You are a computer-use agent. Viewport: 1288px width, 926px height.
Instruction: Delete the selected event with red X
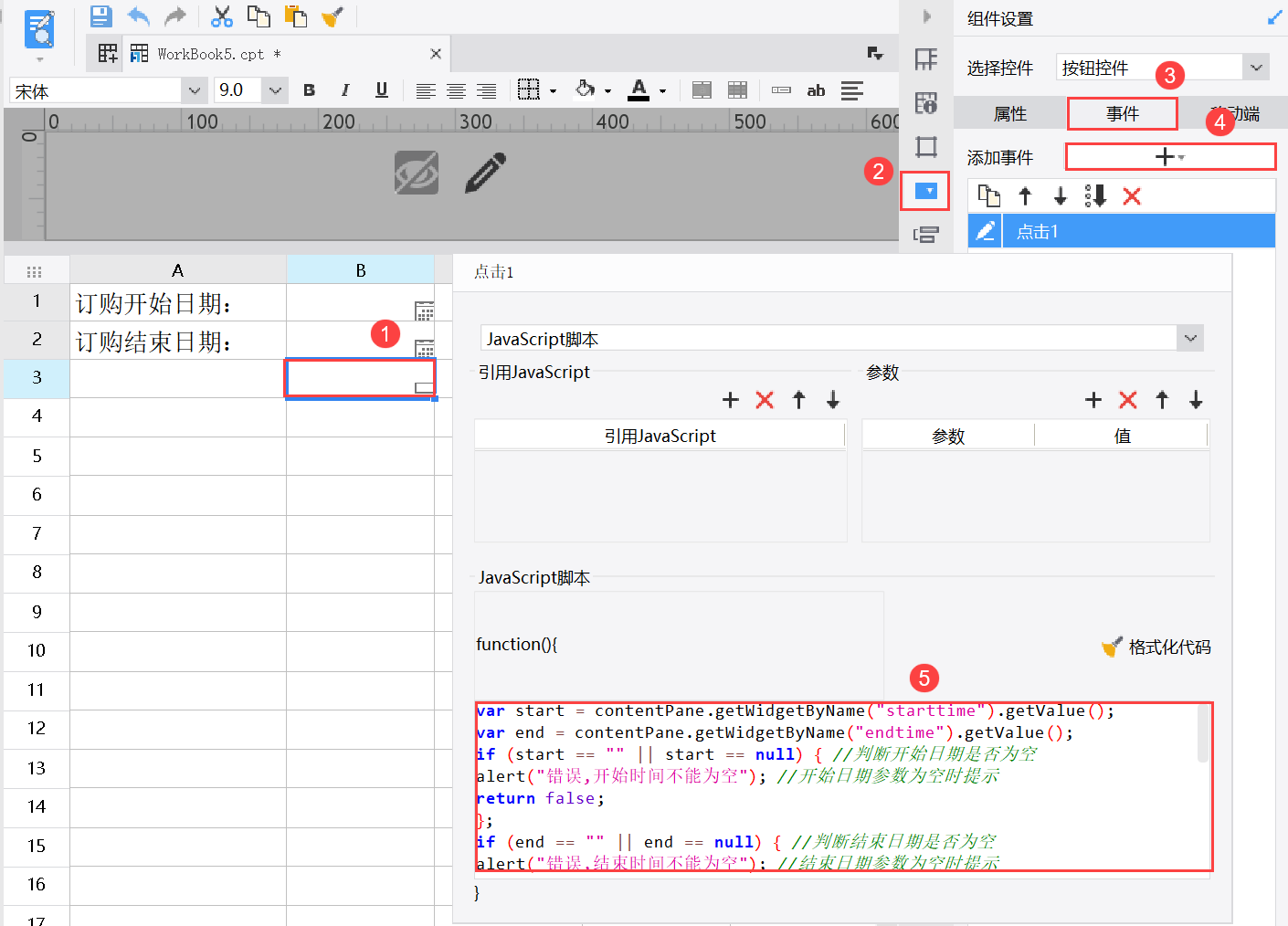(1132, 195)
